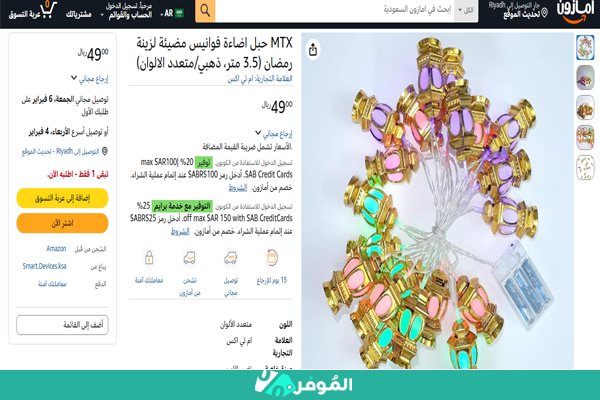Screen dimensions: 600x400
Task: Click update location in the header
Action: click(522, 14)
